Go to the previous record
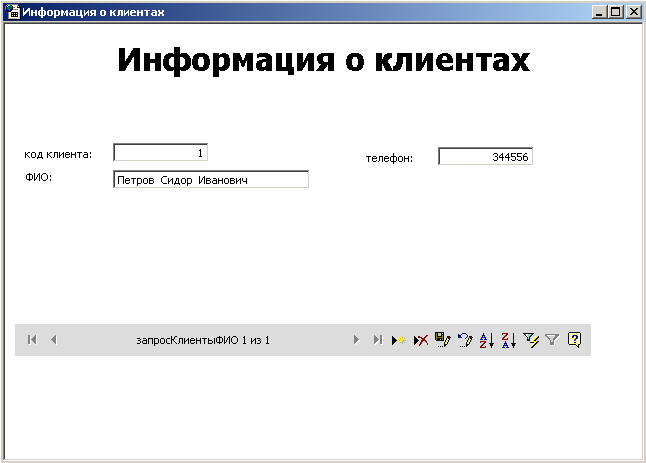This screenshot has width=646, height=463. [54, 340]
